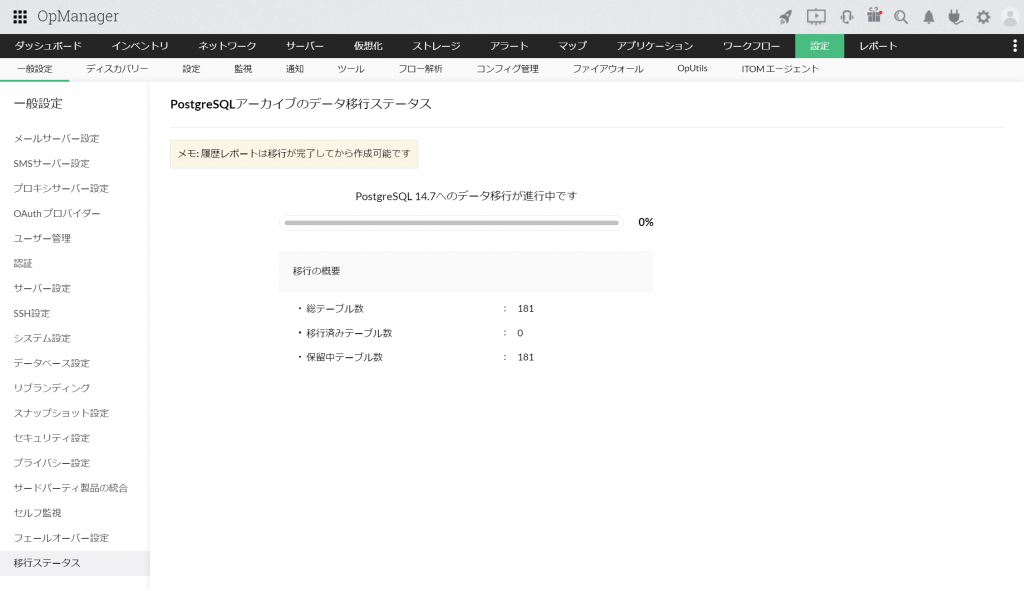Open プロキシサーバー設定 in sidebar
The image size is (1024, 591).
tap(61, 188)
